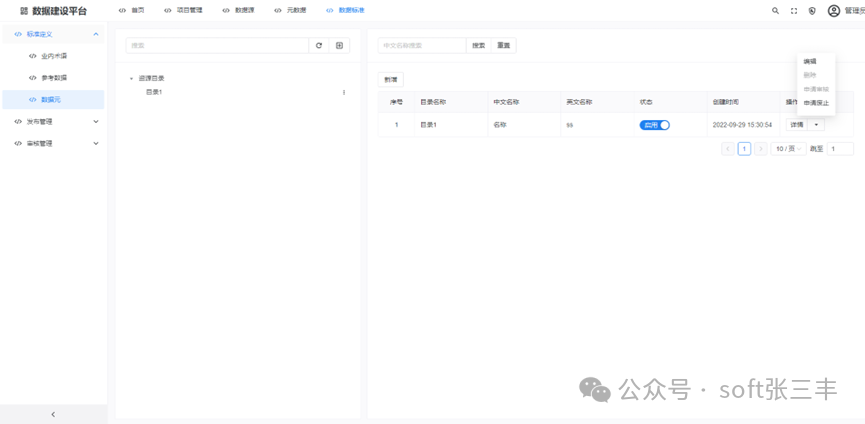Image resolution: width=865 pixels, height=424 pixels.
Task: Click the 2022-09-29 15:30:54 timestamp cell
Action: 742,125
